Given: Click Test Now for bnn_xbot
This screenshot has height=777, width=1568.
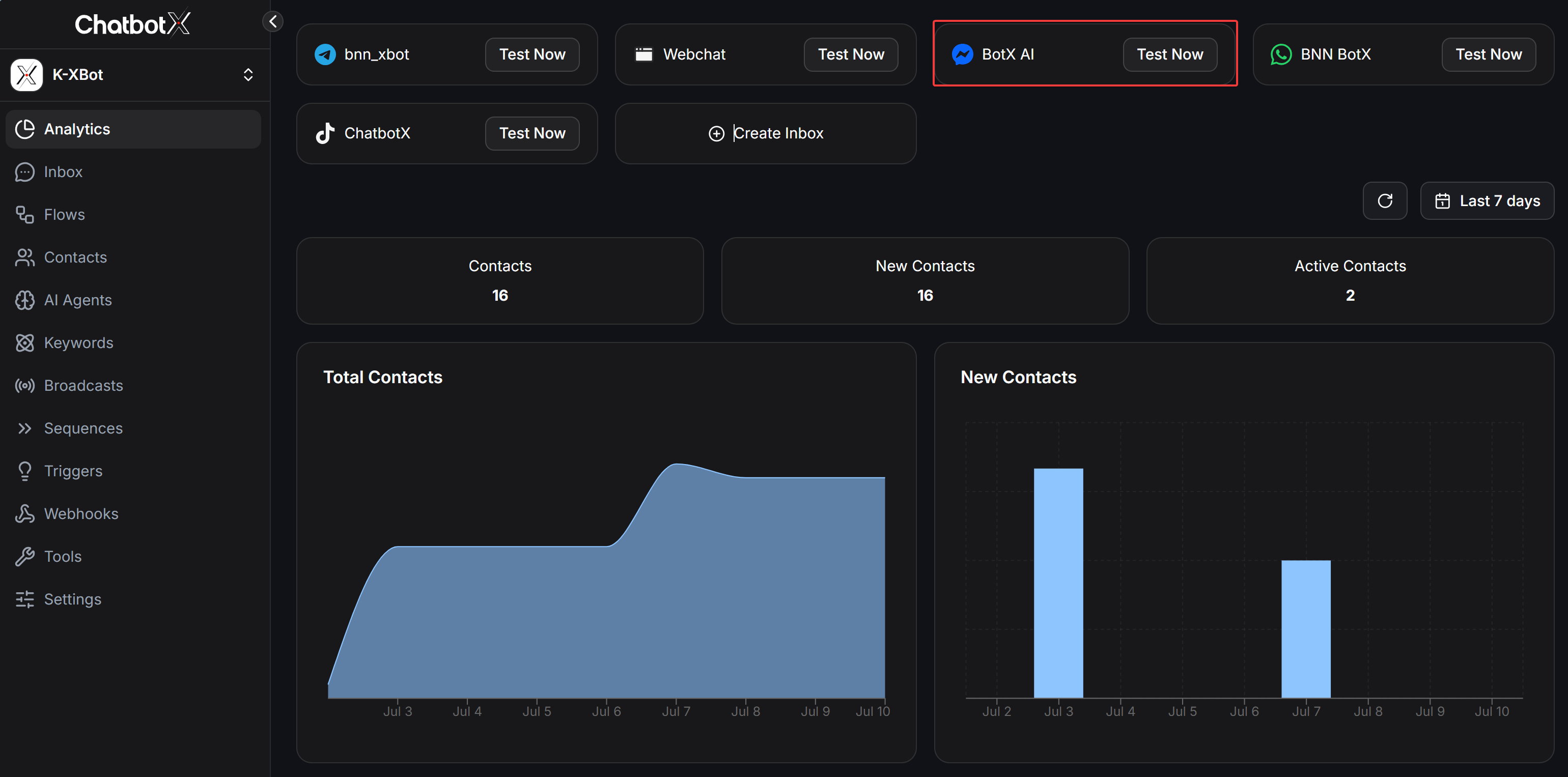Looking at the screenshot, I should point(532,54).
